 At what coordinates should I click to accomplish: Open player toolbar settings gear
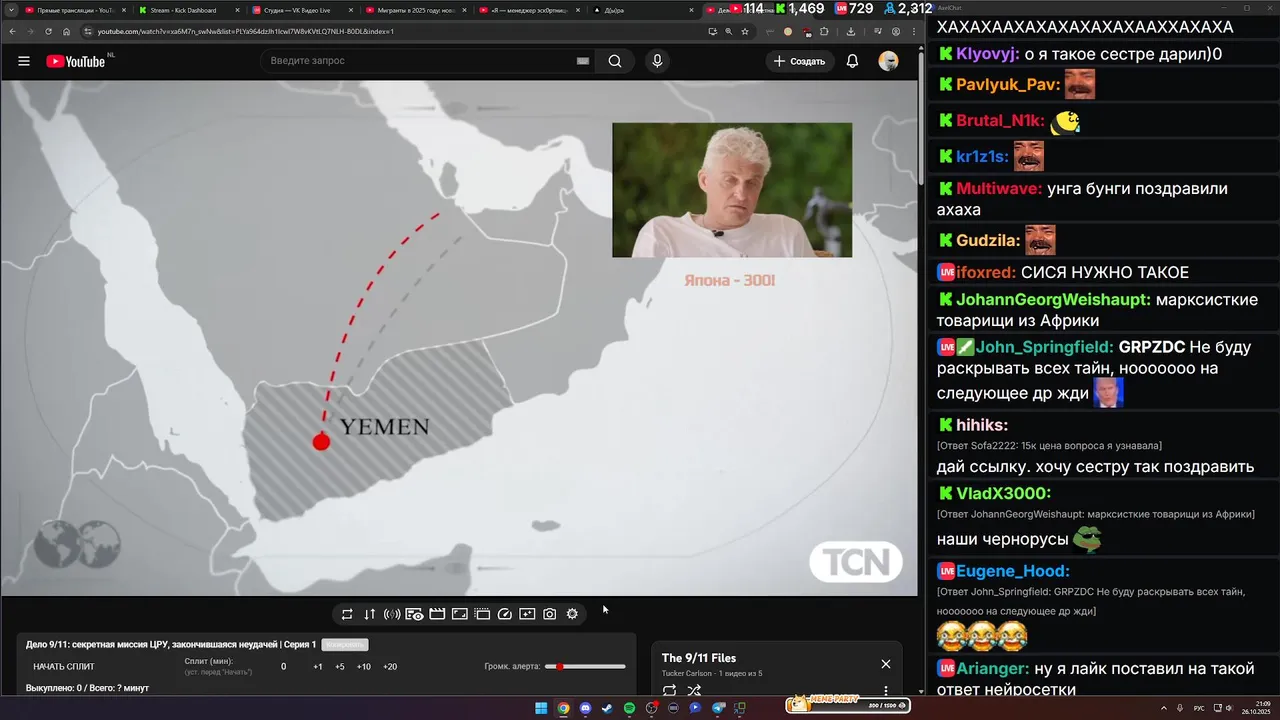click(572, 614)
